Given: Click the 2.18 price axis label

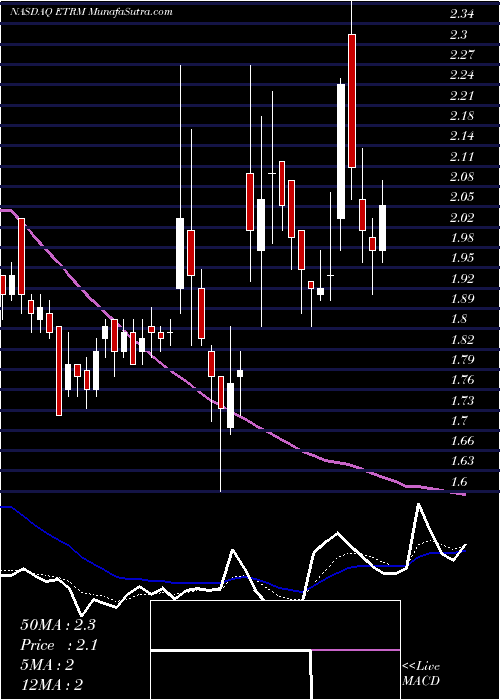Looking at the screenshot, I should 462,116.
